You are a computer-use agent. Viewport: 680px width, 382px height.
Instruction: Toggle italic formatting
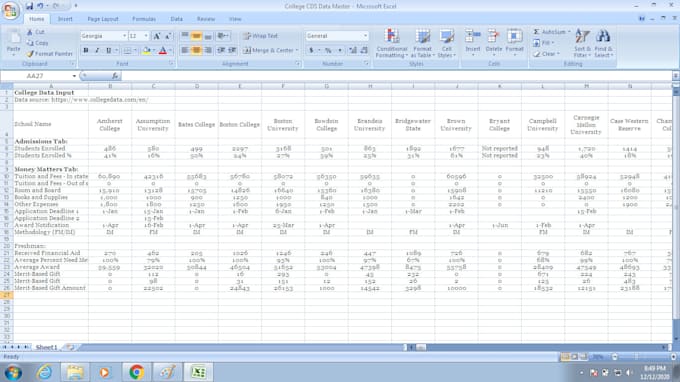coord(97,51)
